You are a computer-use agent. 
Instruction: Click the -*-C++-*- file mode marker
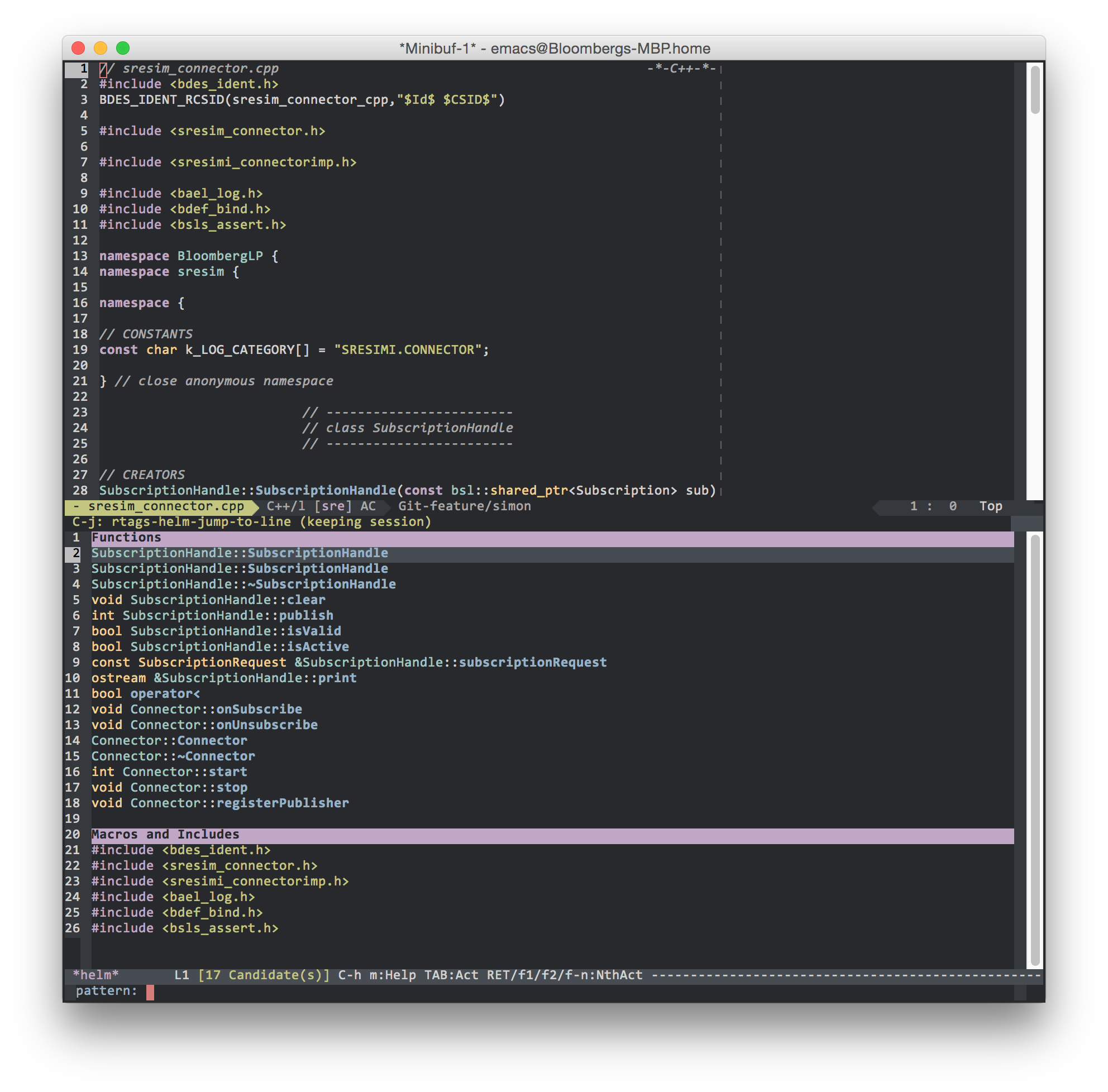click(x=681, y=68)
